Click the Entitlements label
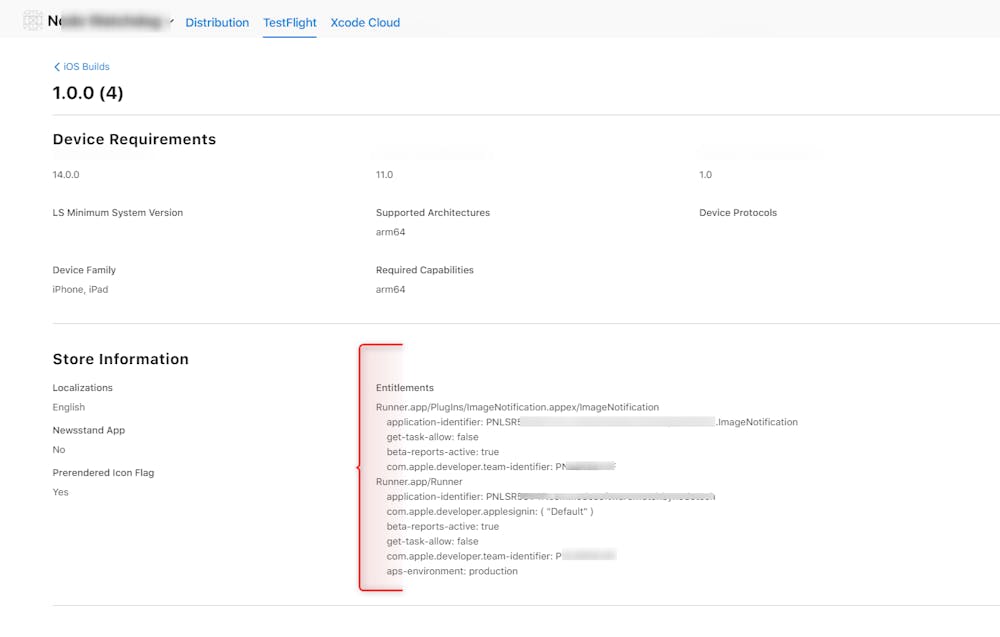 [405, 388]
